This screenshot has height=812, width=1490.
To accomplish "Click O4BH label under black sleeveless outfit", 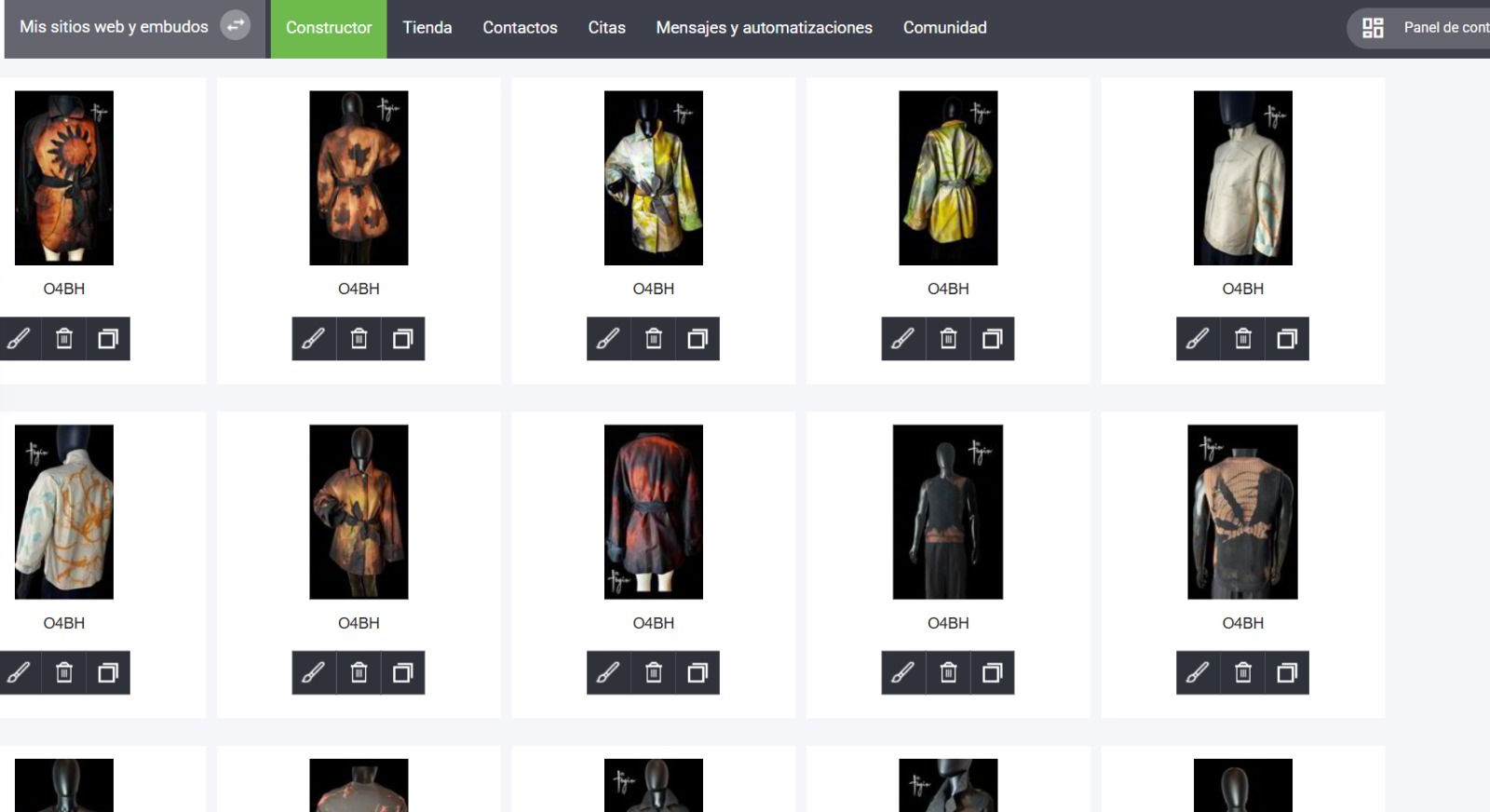I will point(948,623).
